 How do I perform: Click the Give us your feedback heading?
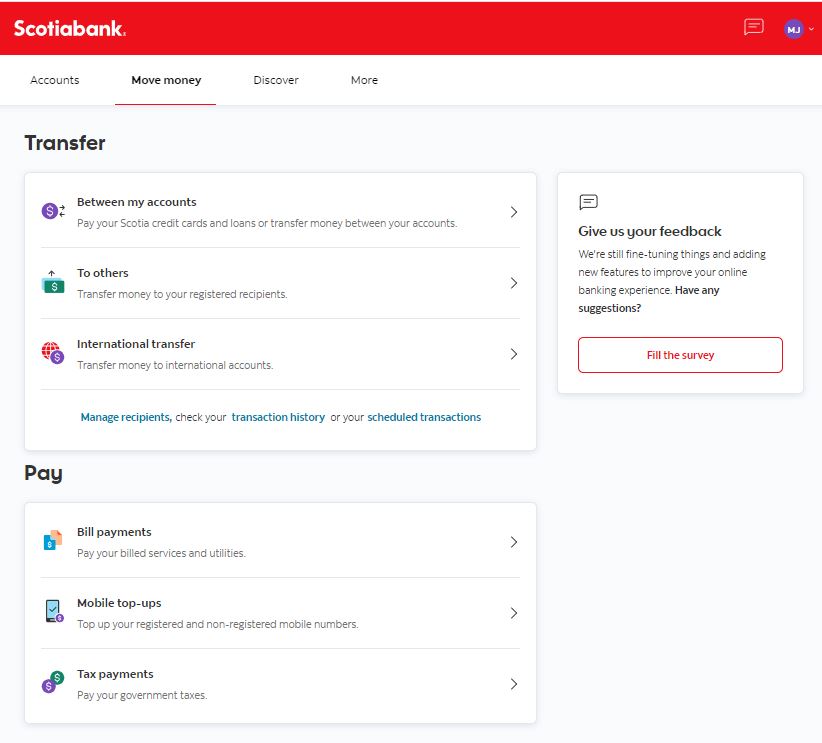coord(650,231)
